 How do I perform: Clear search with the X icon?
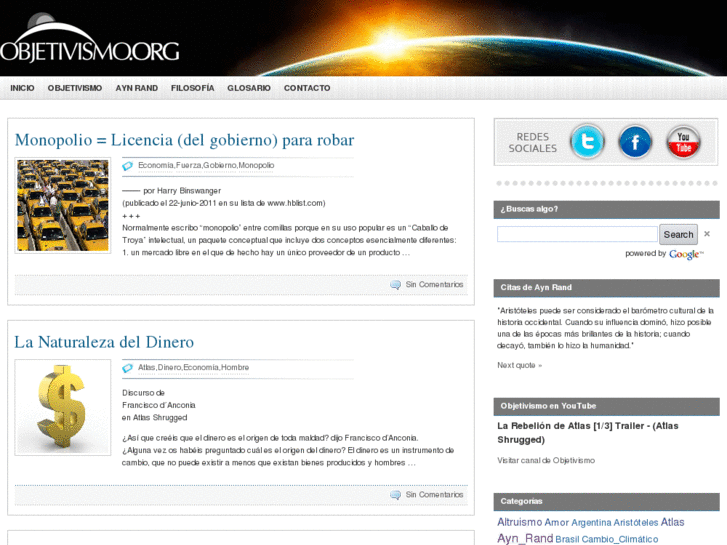[707, 234]
